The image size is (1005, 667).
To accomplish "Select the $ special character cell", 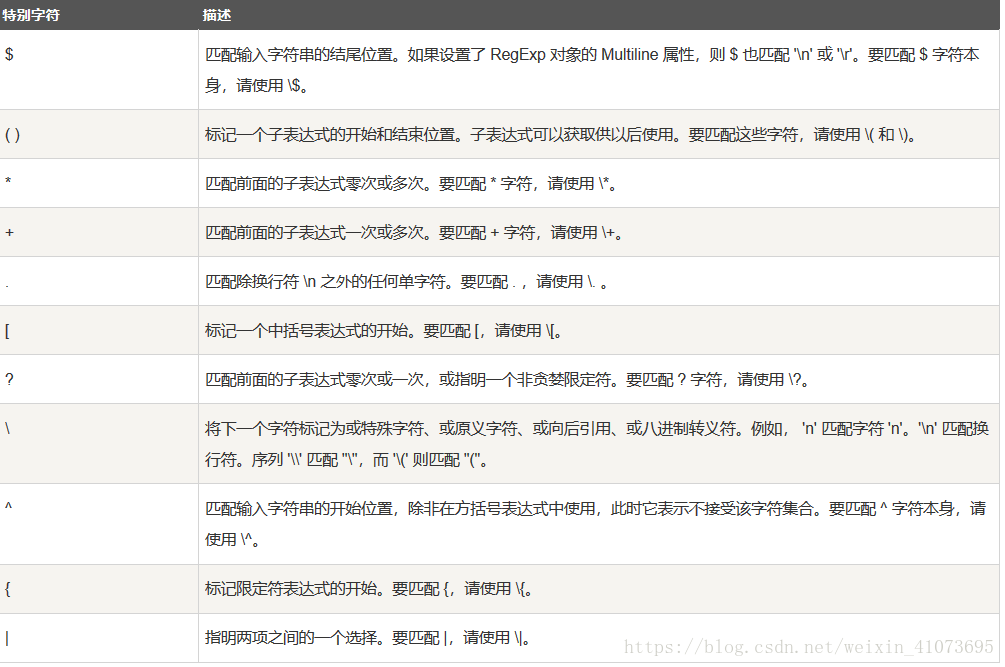I will click(x=99, y=69).
